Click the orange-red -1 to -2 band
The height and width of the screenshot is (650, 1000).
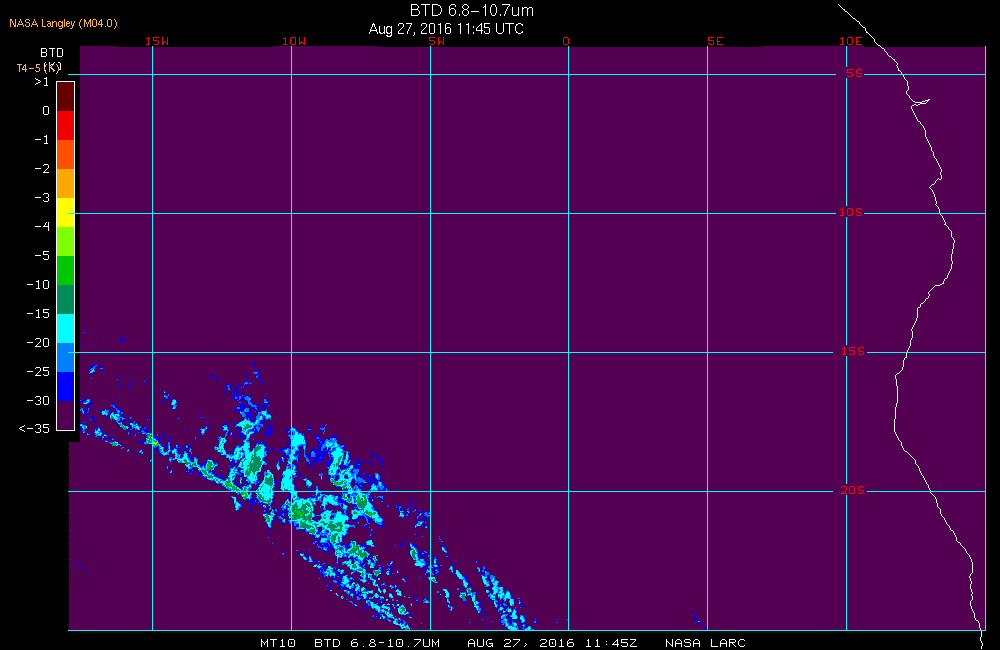click(66, 154)
